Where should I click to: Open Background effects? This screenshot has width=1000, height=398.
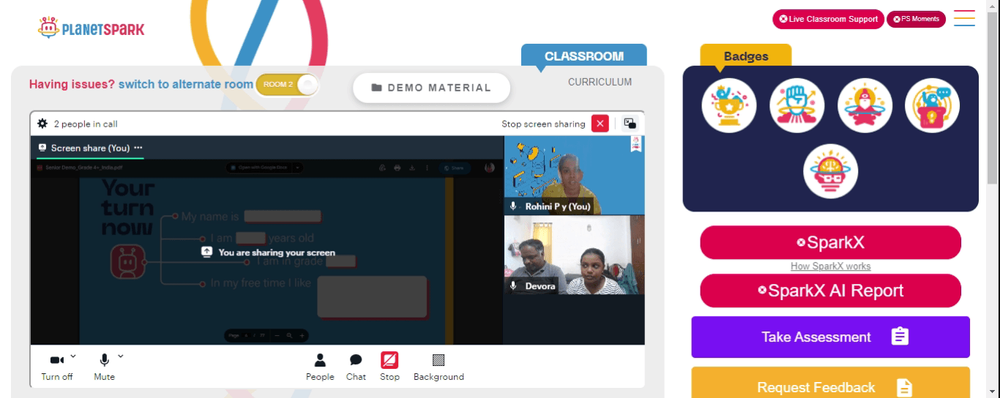438,367
